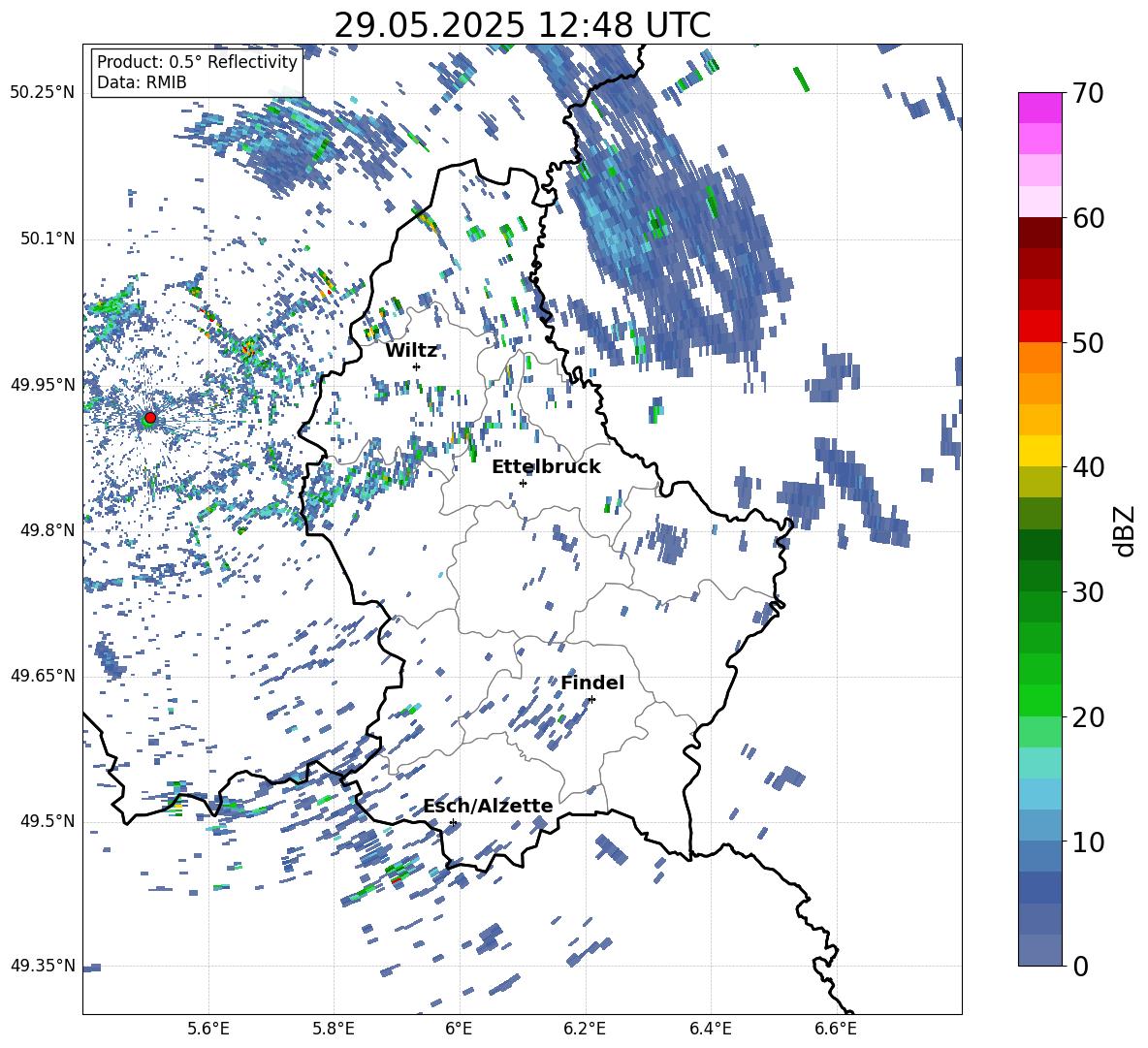Click the 50 colorbar tick value
The height and width of the screenshot is (1048, 1148).
click(1088, 342)
